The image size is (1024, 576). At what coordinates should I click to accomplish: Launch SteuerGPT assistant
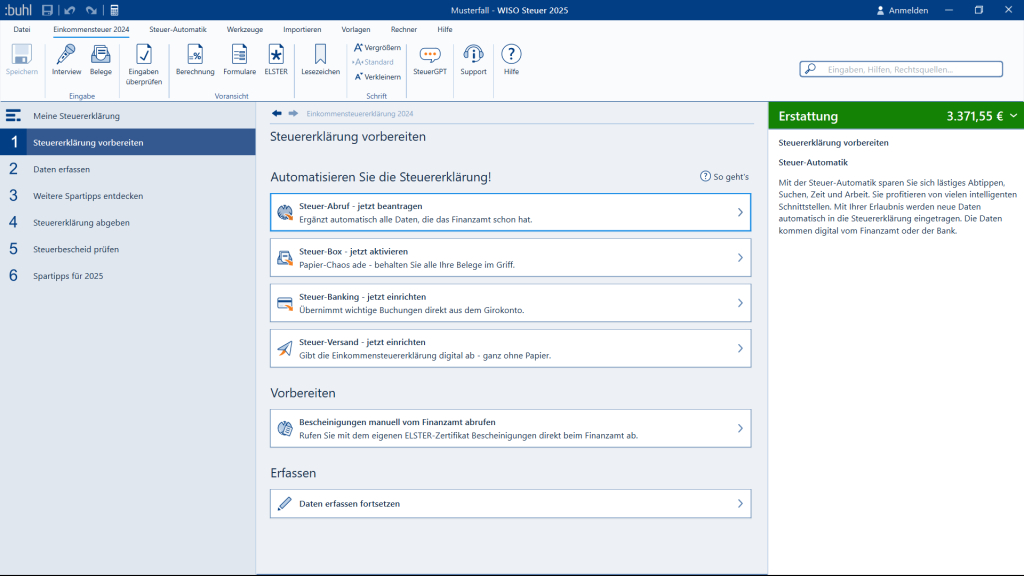click(430, 59)
